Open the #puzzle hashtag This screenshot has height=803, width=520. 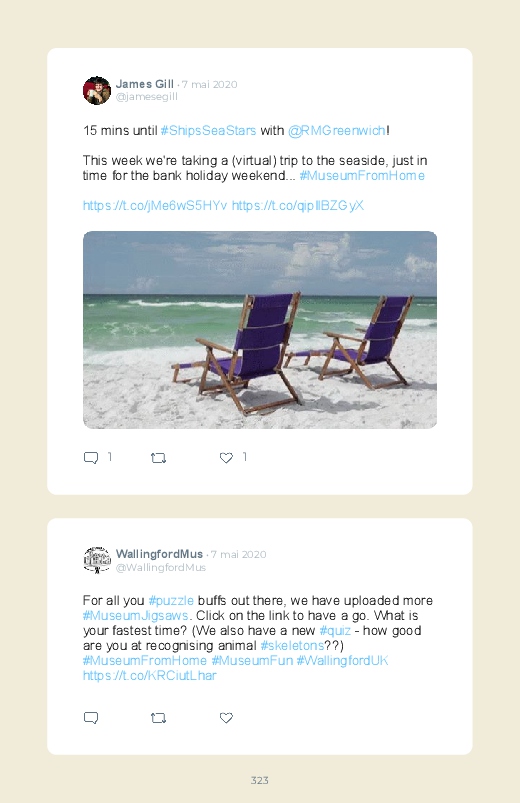coord(171,601)
